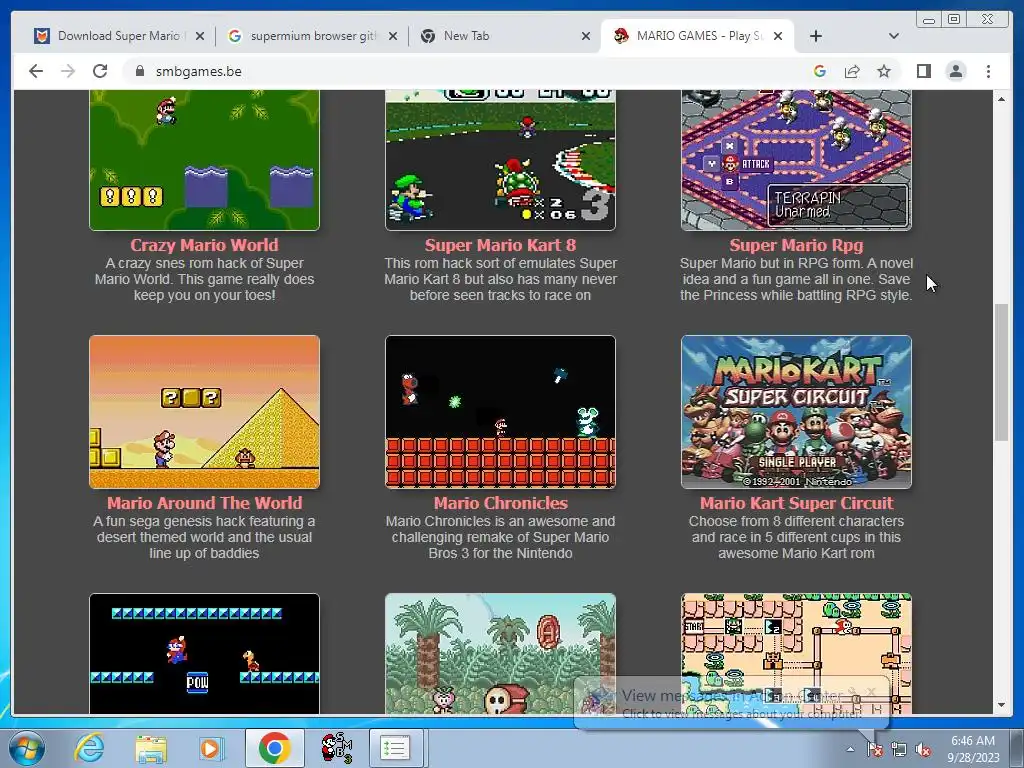Click the Action Center flag icon
This screenshot has width=1024, height=768.
[x=874, y=750]
